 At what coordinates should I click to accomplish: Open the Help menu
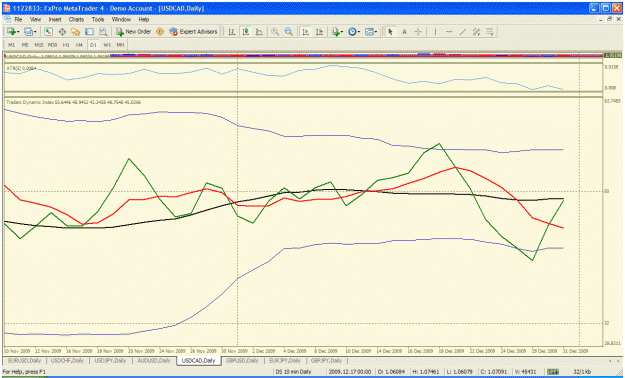coord(144,19)
